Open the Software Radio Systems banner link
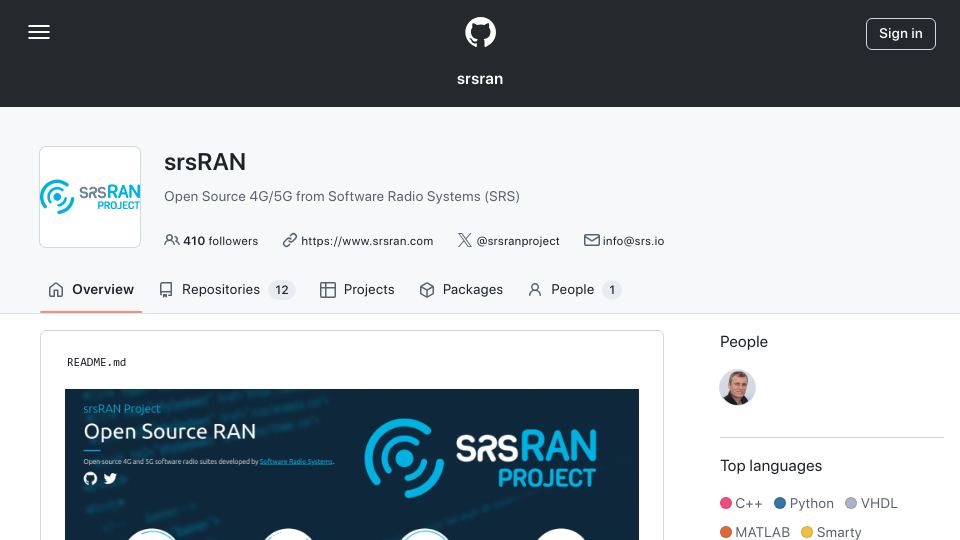 296,462
